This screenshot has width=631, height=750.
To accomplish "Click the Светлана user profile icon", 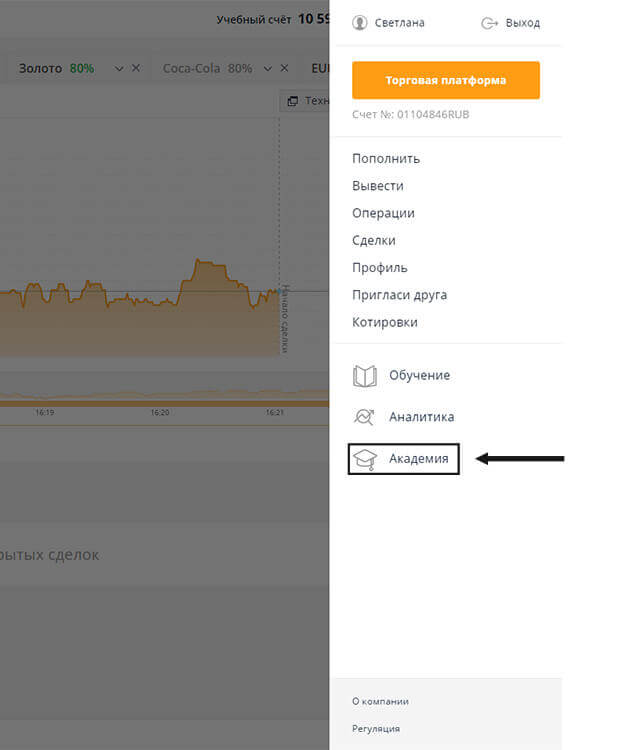I will [360, 23].
